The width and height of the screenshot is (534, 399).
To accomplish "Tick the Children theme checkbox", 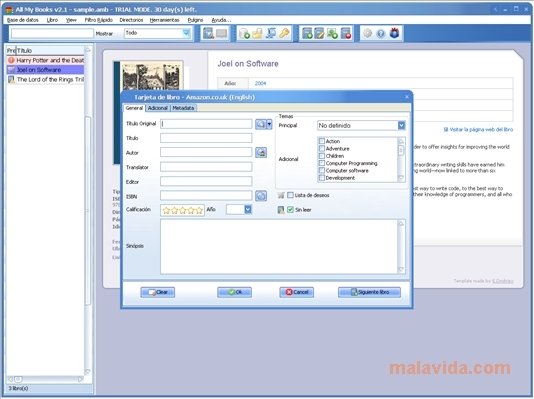I will [x=321, y=156].
